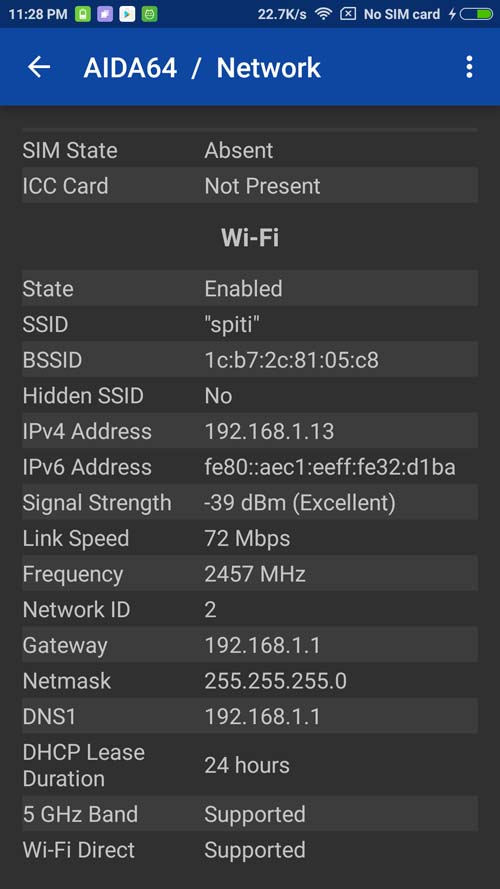
Task: Tap the DHCP Lease Duration row
Action: tap(250, 765)
